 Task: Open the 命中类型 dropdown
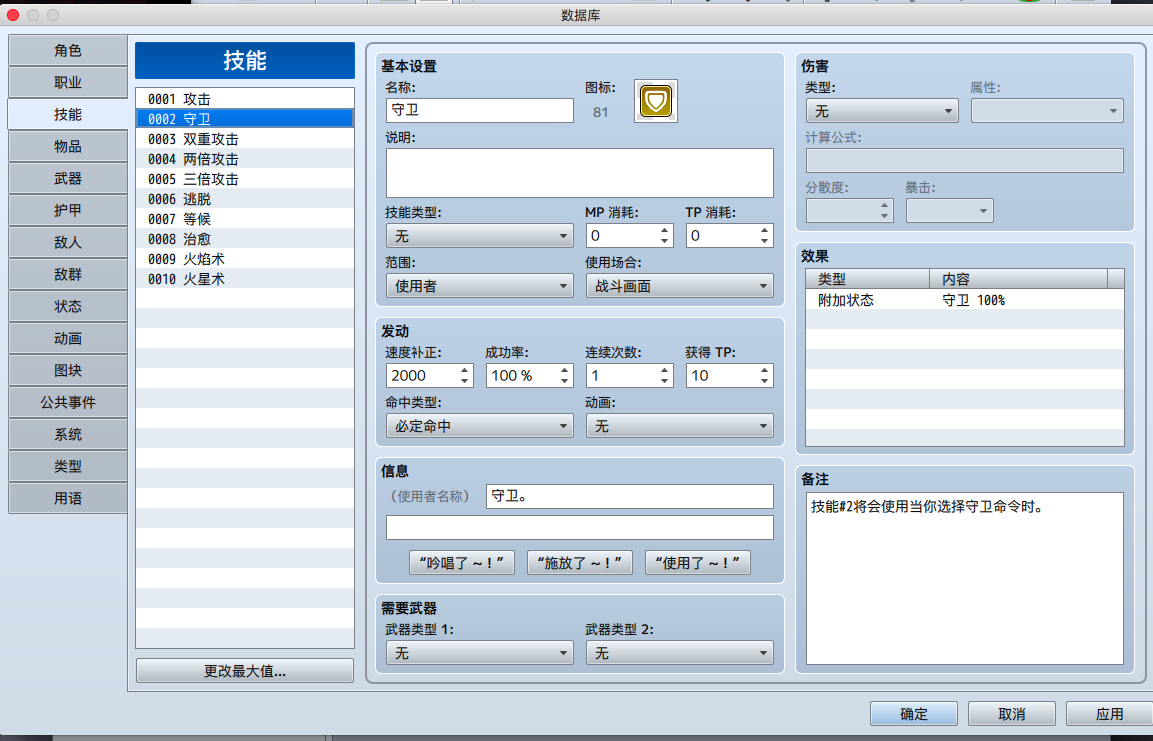[479, 426]
